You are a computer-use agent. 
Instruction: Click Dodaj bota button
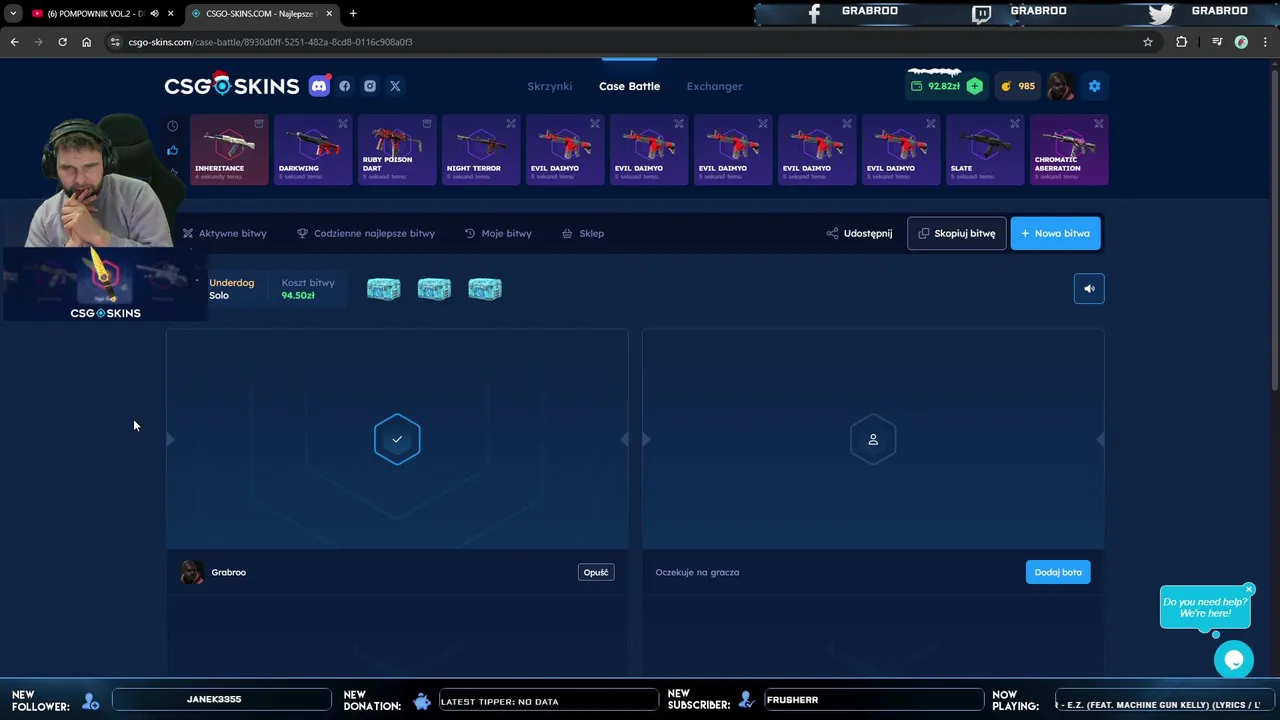(1058, 572)
